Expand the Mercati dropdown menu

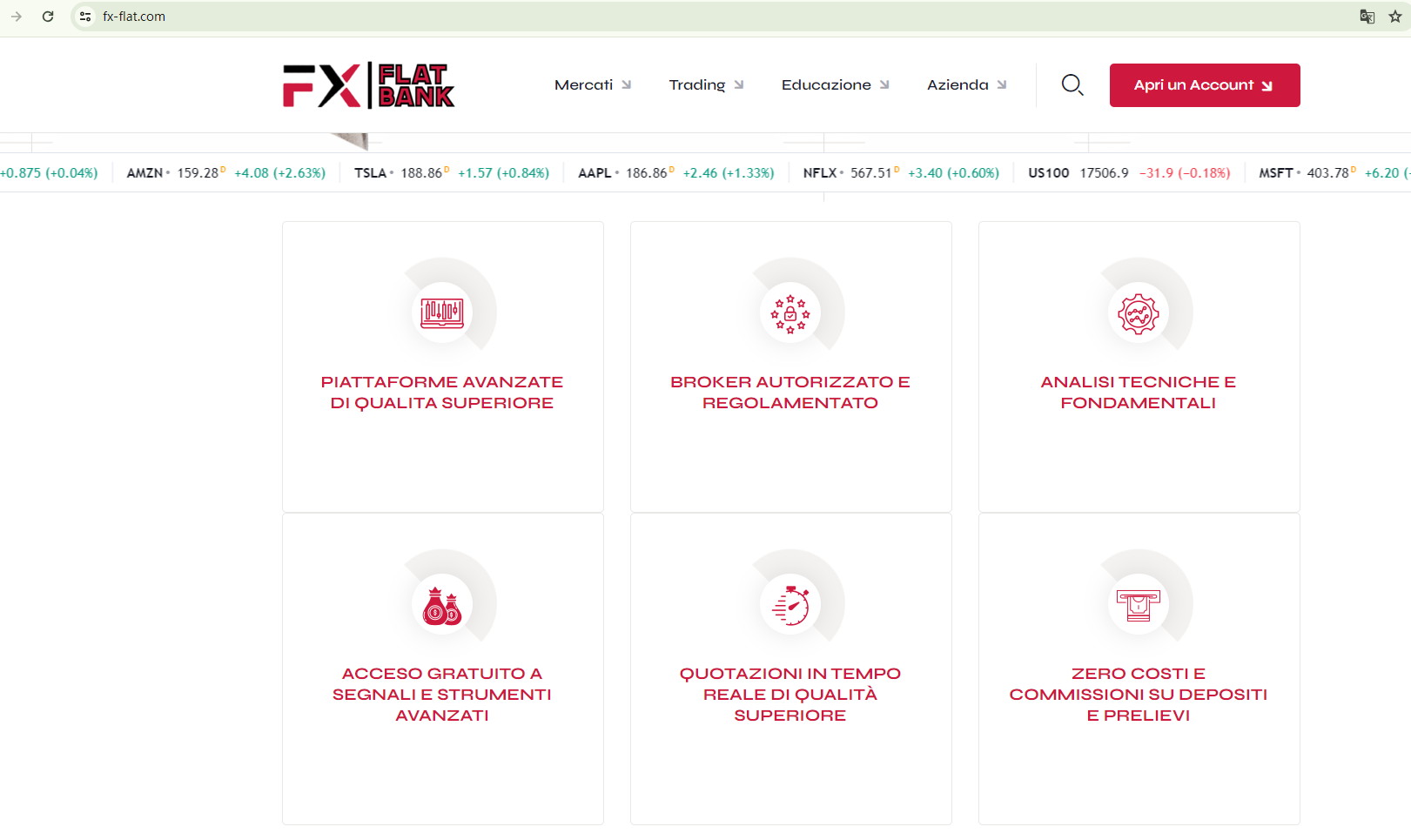click(593, 85)
